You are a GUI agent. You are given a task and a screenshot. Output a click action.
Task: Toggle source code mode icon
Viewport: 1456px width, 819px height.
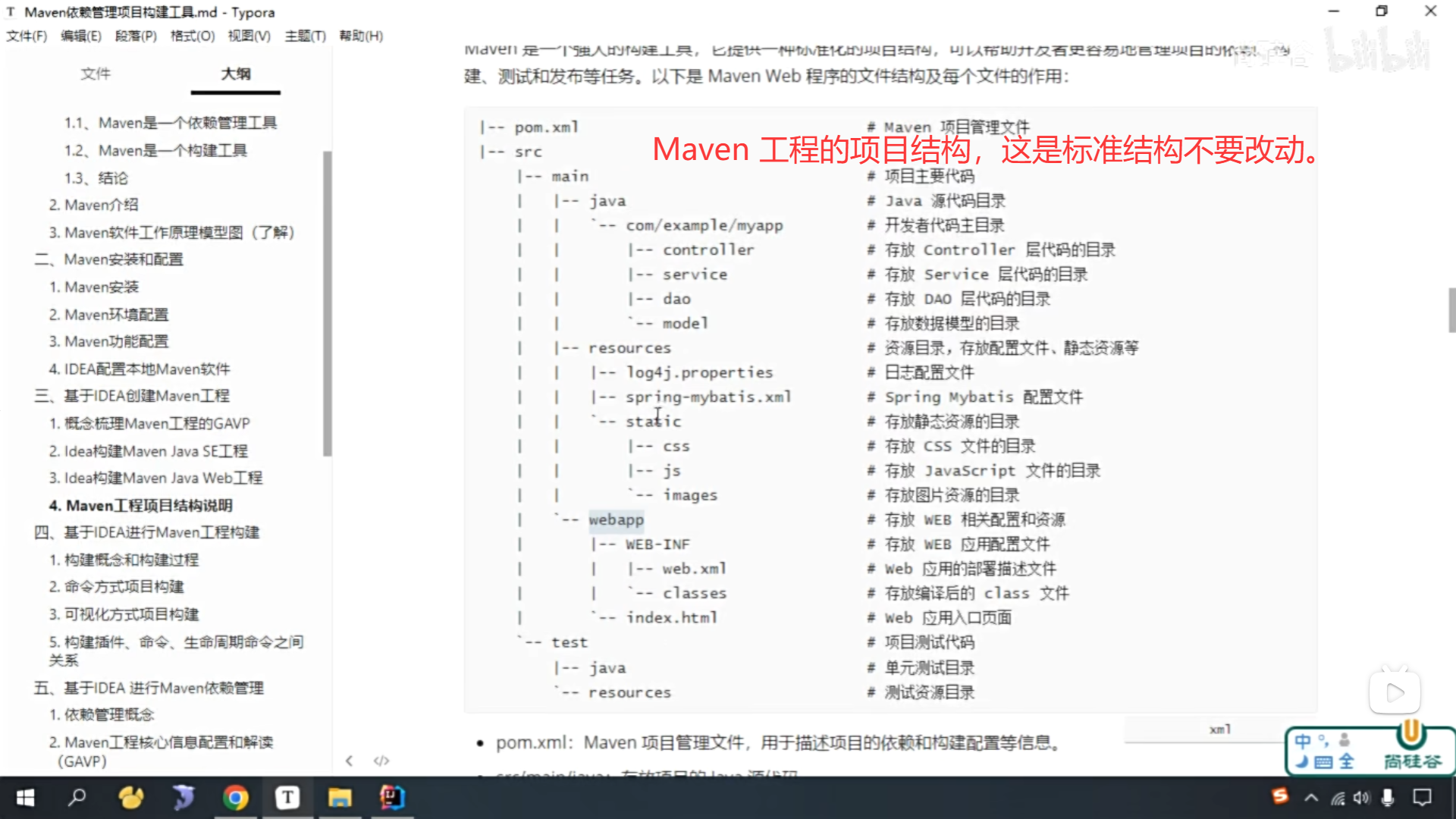pos(381,761)
